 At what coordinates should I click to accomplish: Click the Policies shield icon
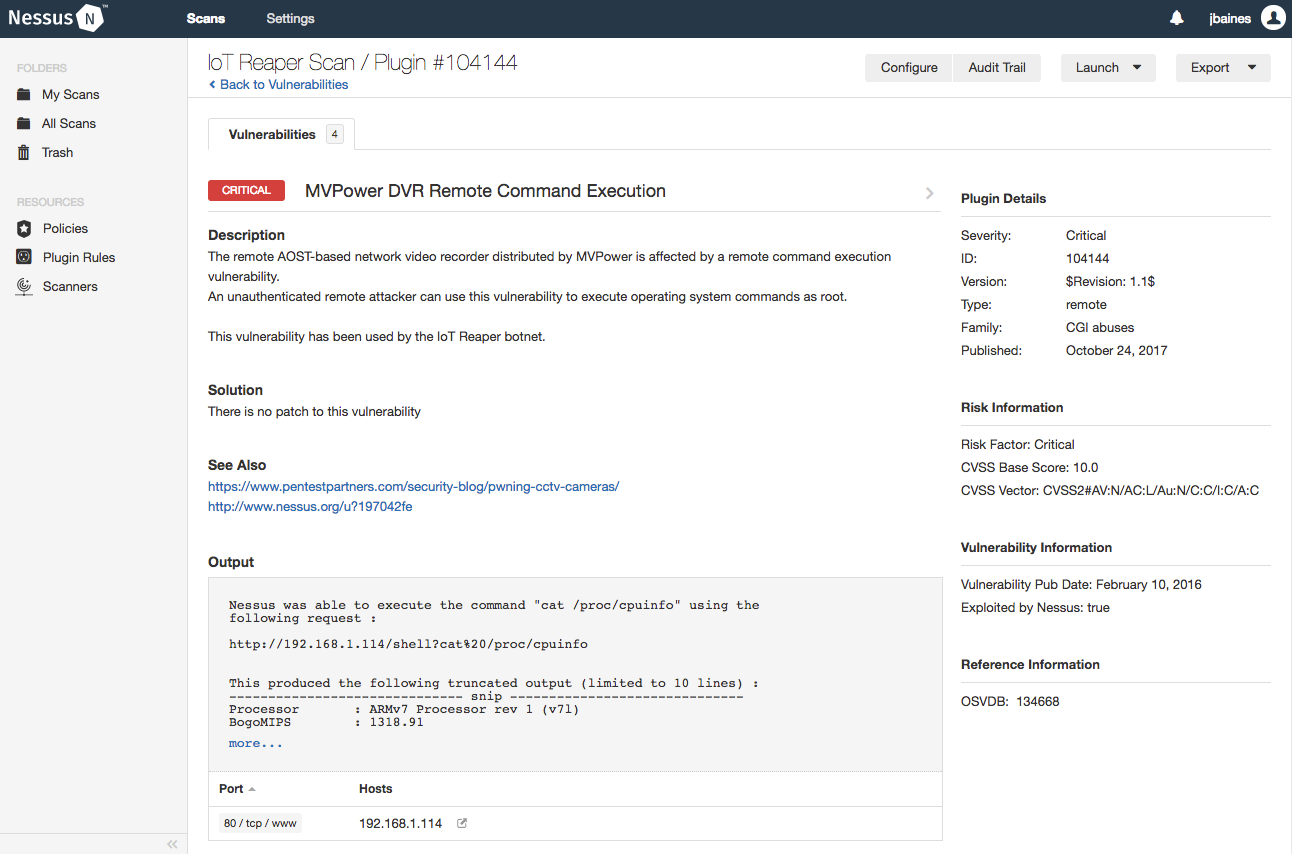(24, 228)
